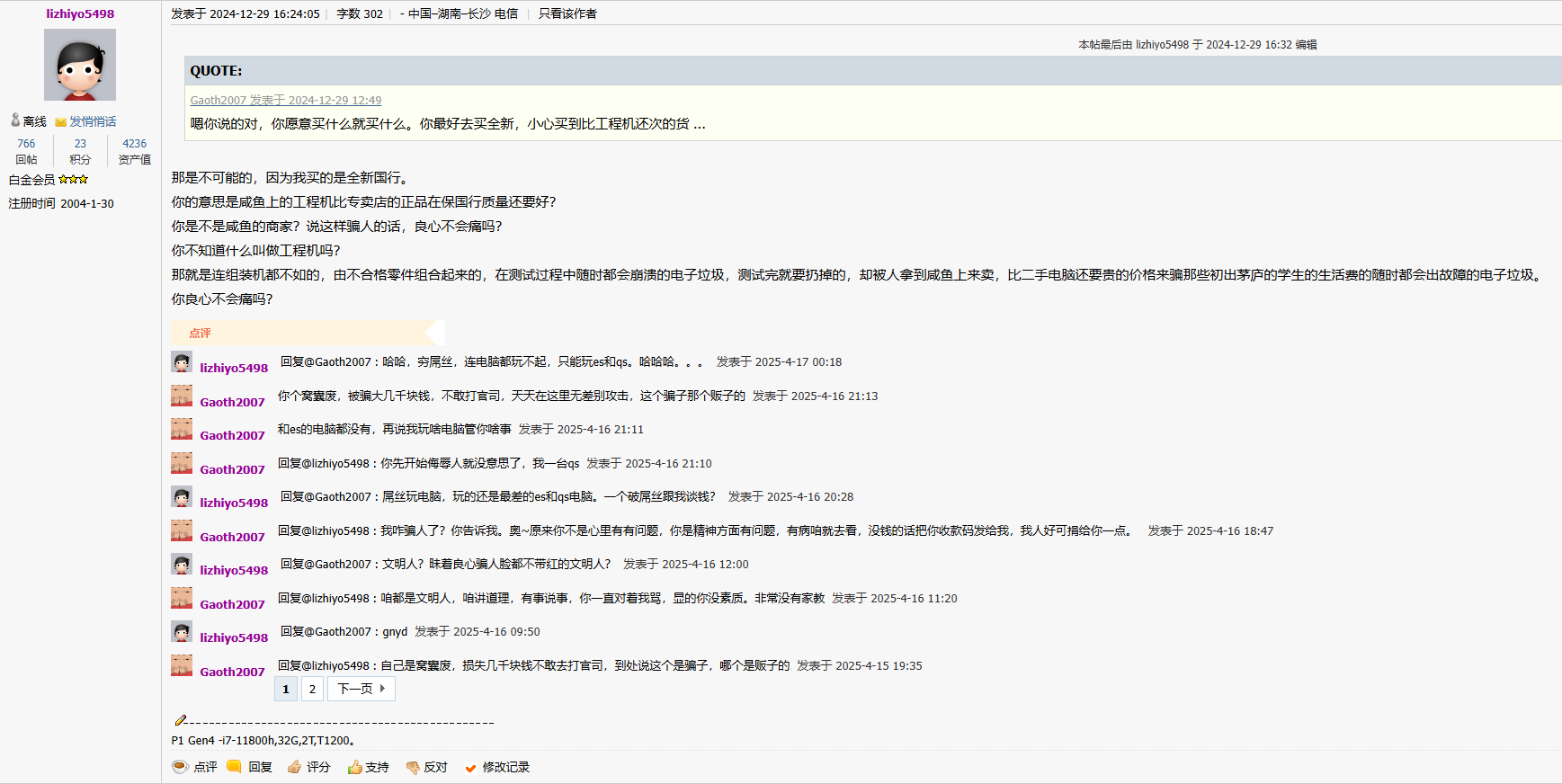
Task: Open lizhiyo5498's large profile avatar
Action: [x=80, y=65]
